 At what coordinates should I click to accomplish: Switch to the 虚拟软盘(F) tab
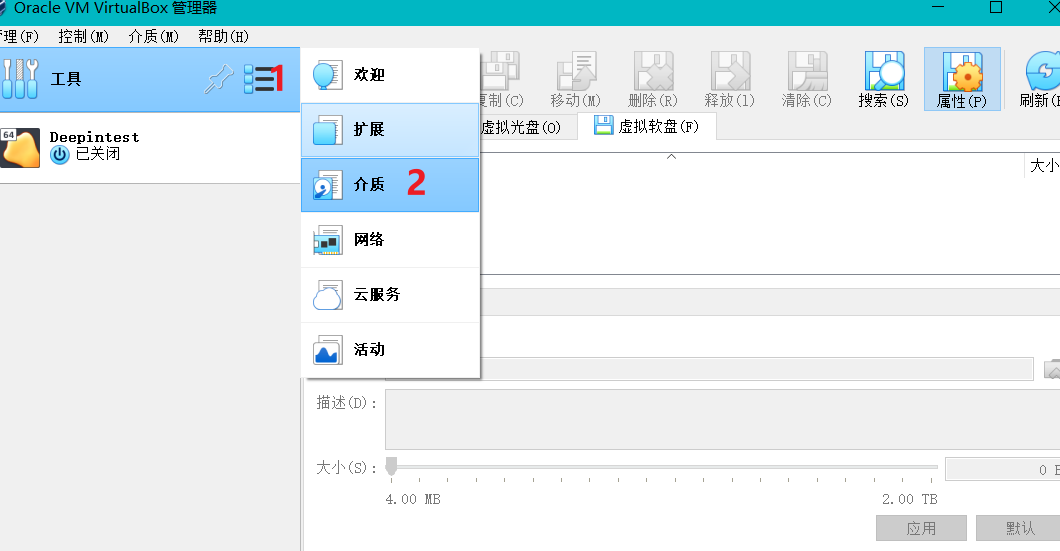(647, 126)
